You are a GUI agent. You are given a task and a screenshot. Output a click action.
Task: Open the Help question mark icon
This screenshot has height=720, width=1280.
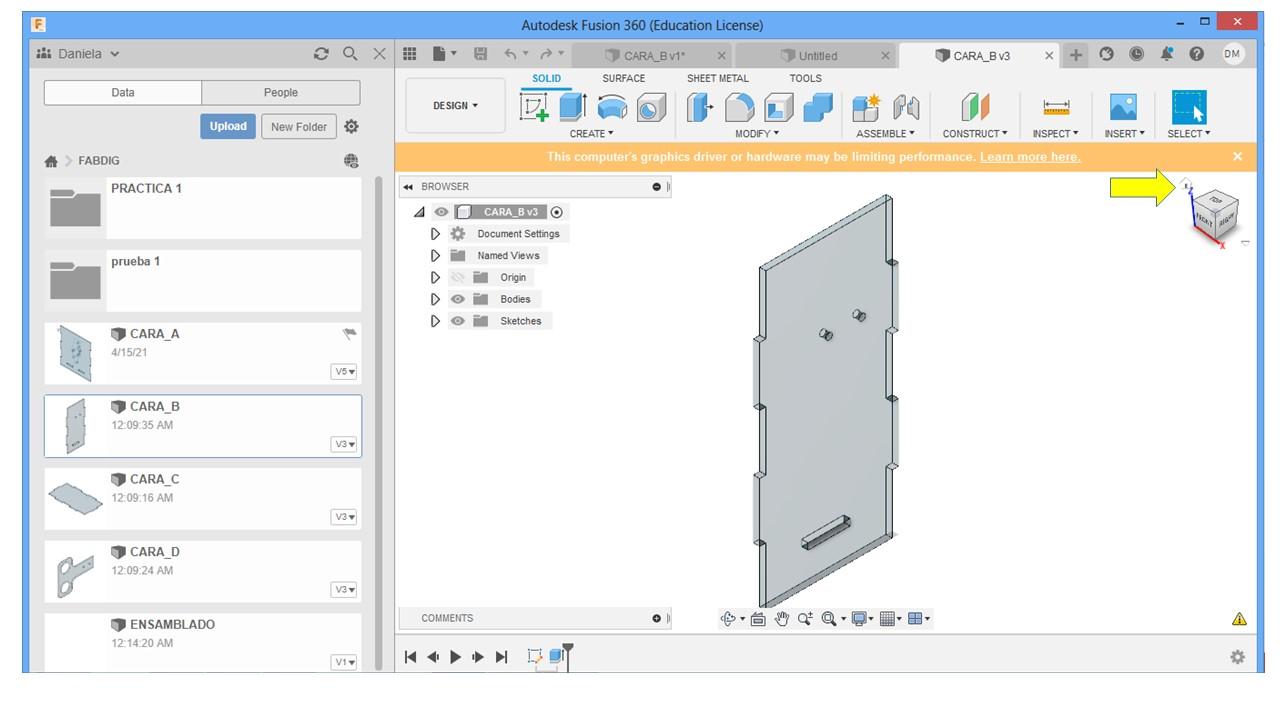click(x=1196, y=55)
